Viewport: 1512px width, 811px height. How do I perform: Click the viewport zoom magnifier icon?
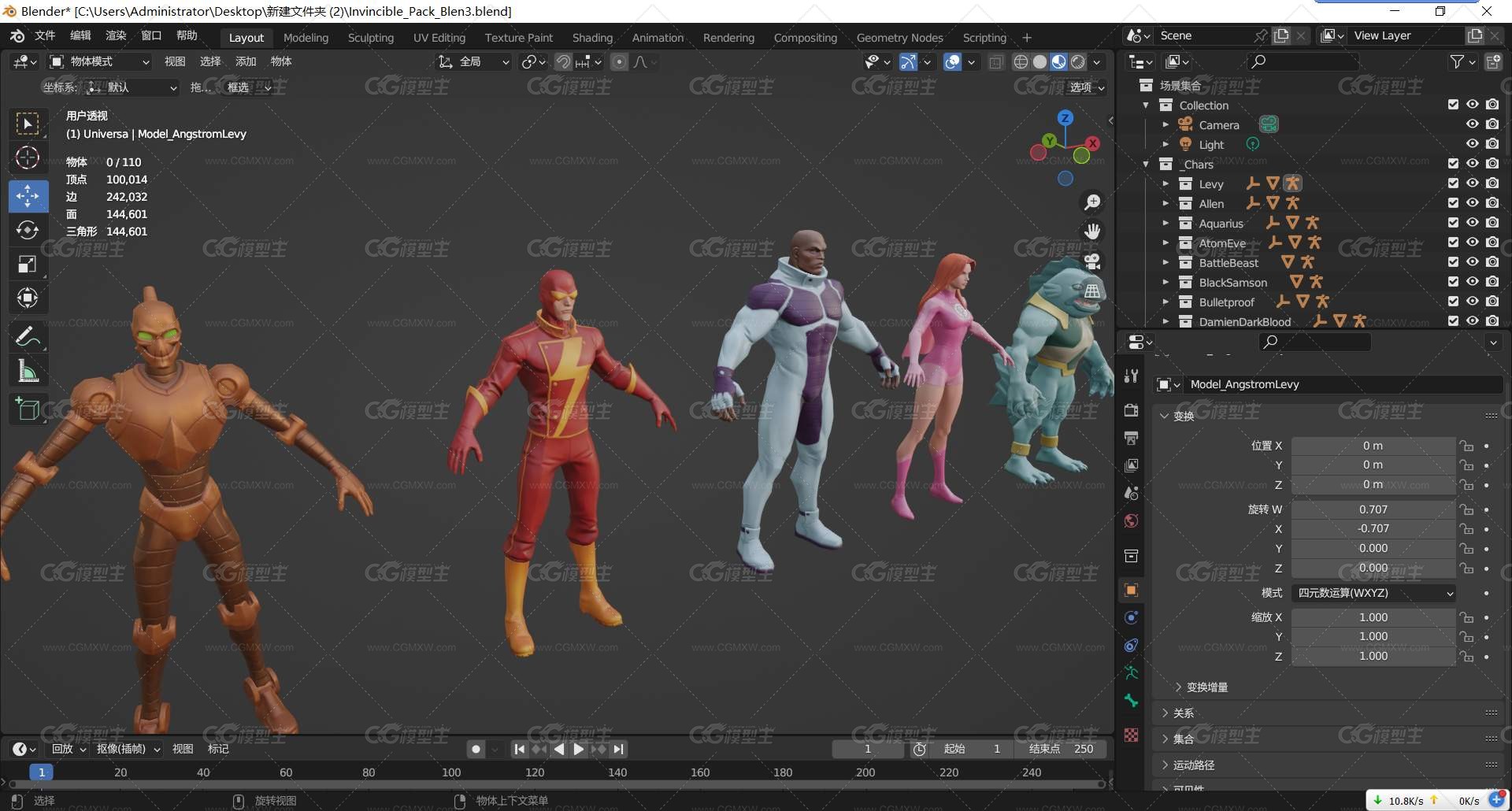(x=1092, y=202)
